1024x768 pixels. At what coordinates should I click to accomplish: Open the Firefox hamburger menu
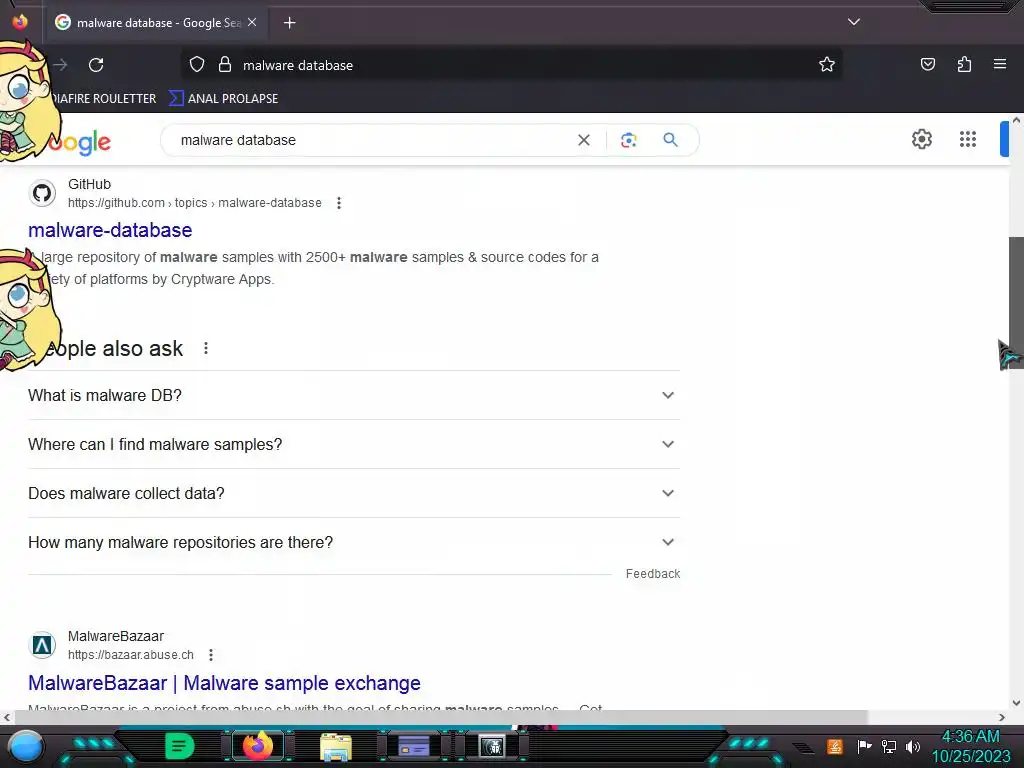[x=1000, y=64]
